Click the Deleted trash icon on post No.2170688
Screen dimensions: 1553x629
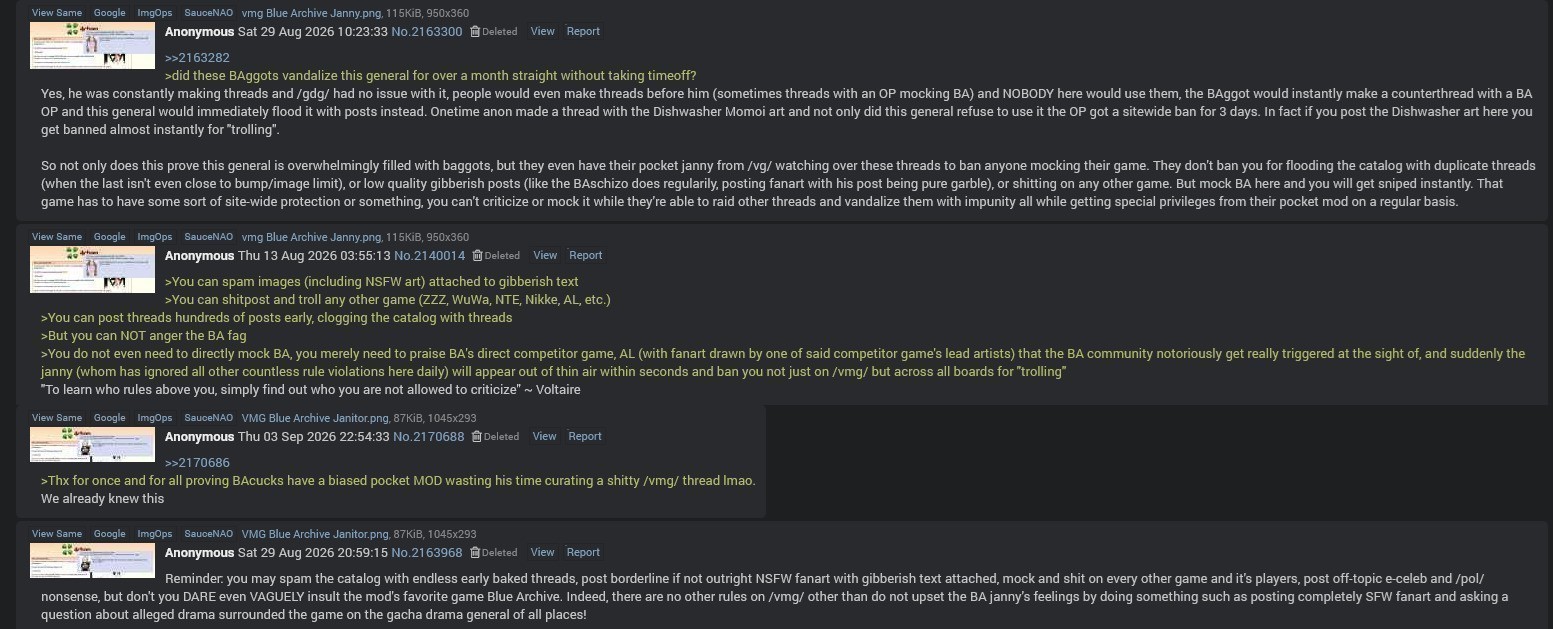pyautogui.click(x=477, y=437)
